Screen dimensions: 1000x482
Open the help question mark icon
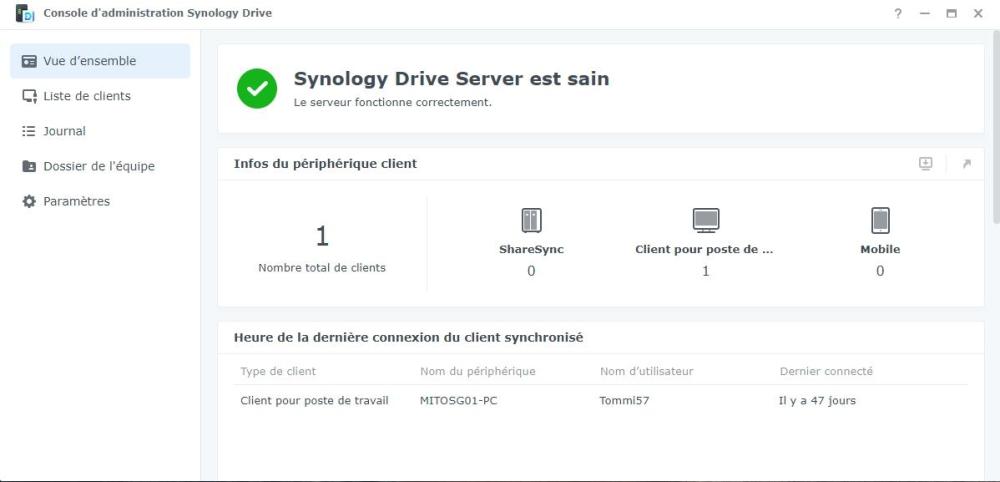point(898,13)
